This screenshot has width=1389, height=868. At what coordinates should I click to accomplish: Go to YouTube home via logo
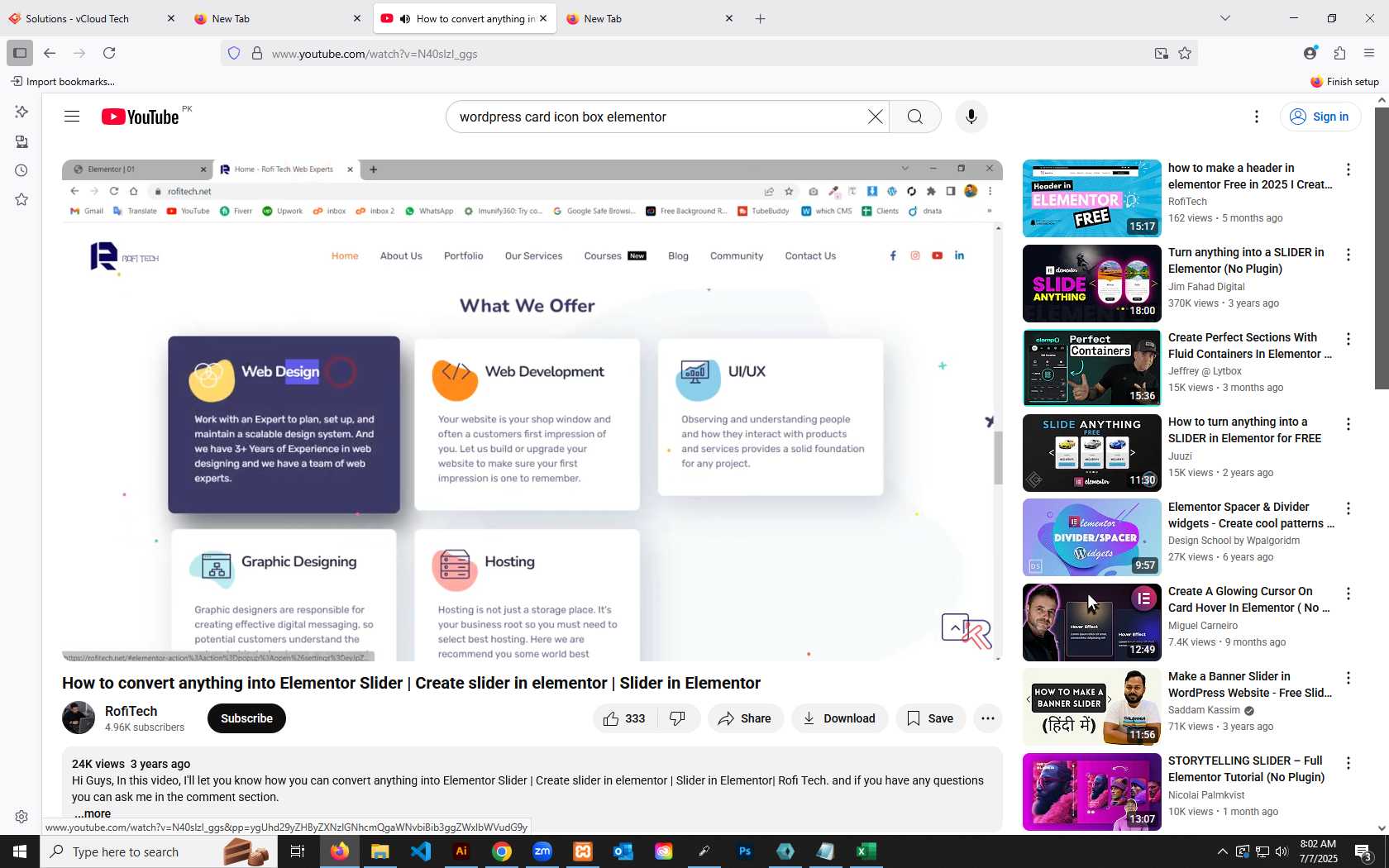(x=140, y=117)
